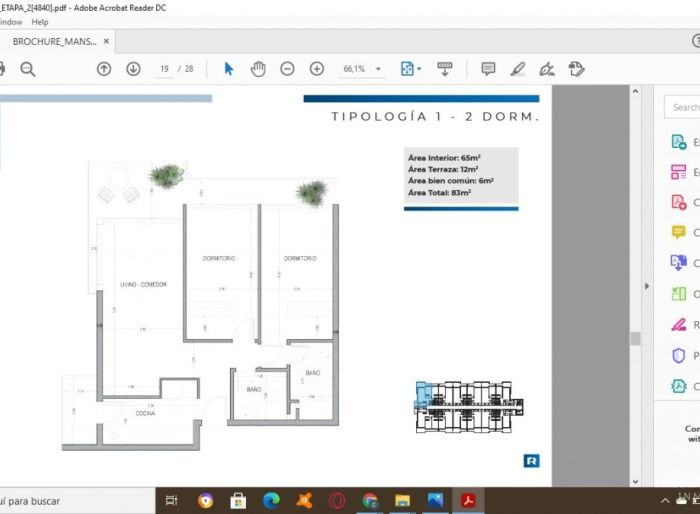Screen dimensions: 700x514
Task: Click 'LIVING - COMEDOR' label on plan
Action: [143, 284]
